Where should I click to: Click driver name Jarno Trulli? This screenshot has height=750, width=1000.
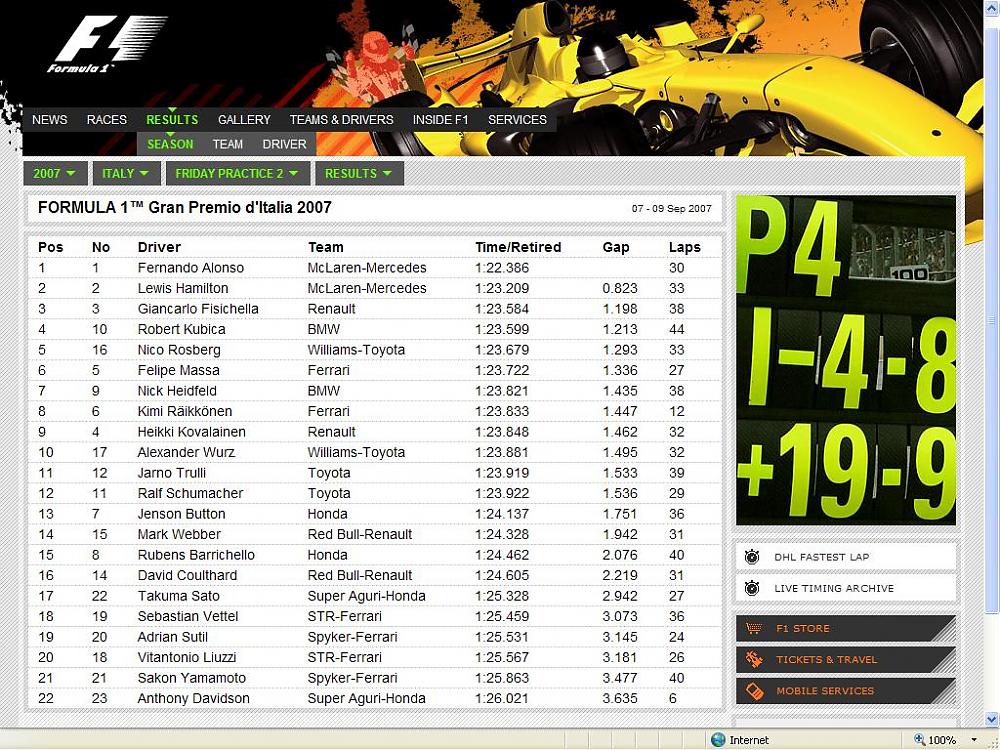click(172, 473)
